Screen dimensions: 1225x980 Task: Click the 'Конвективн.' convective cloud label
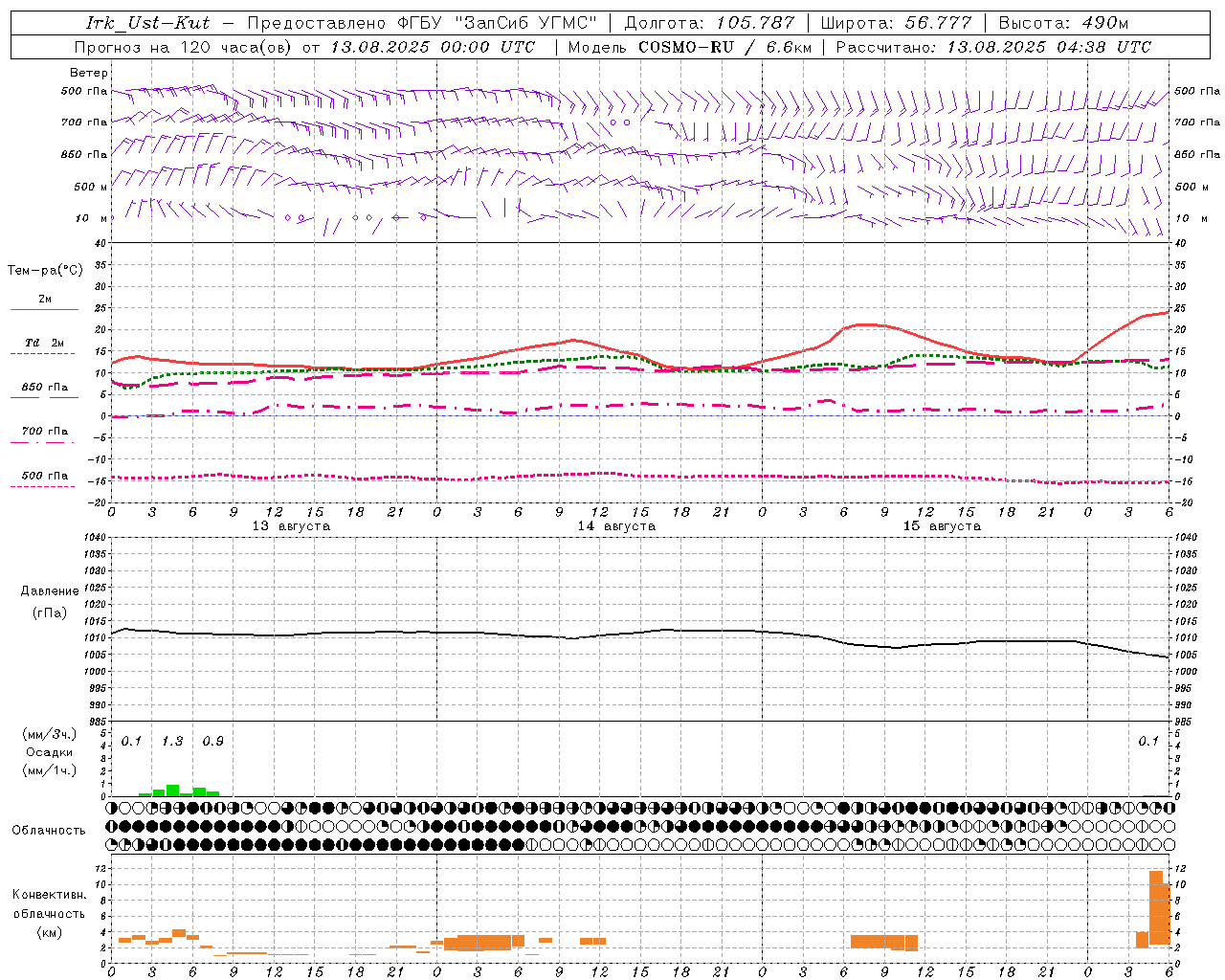(x=50, y=895)
